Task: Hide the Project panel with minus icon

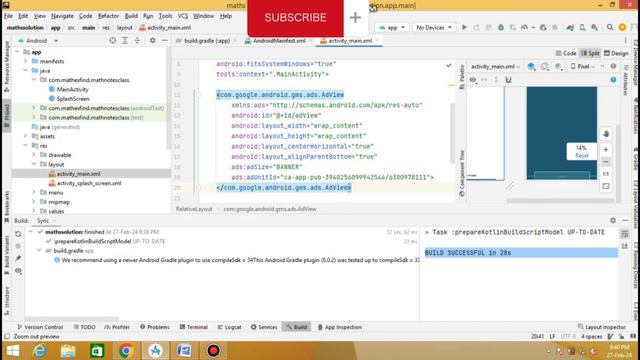Action: tap(164, 40)
